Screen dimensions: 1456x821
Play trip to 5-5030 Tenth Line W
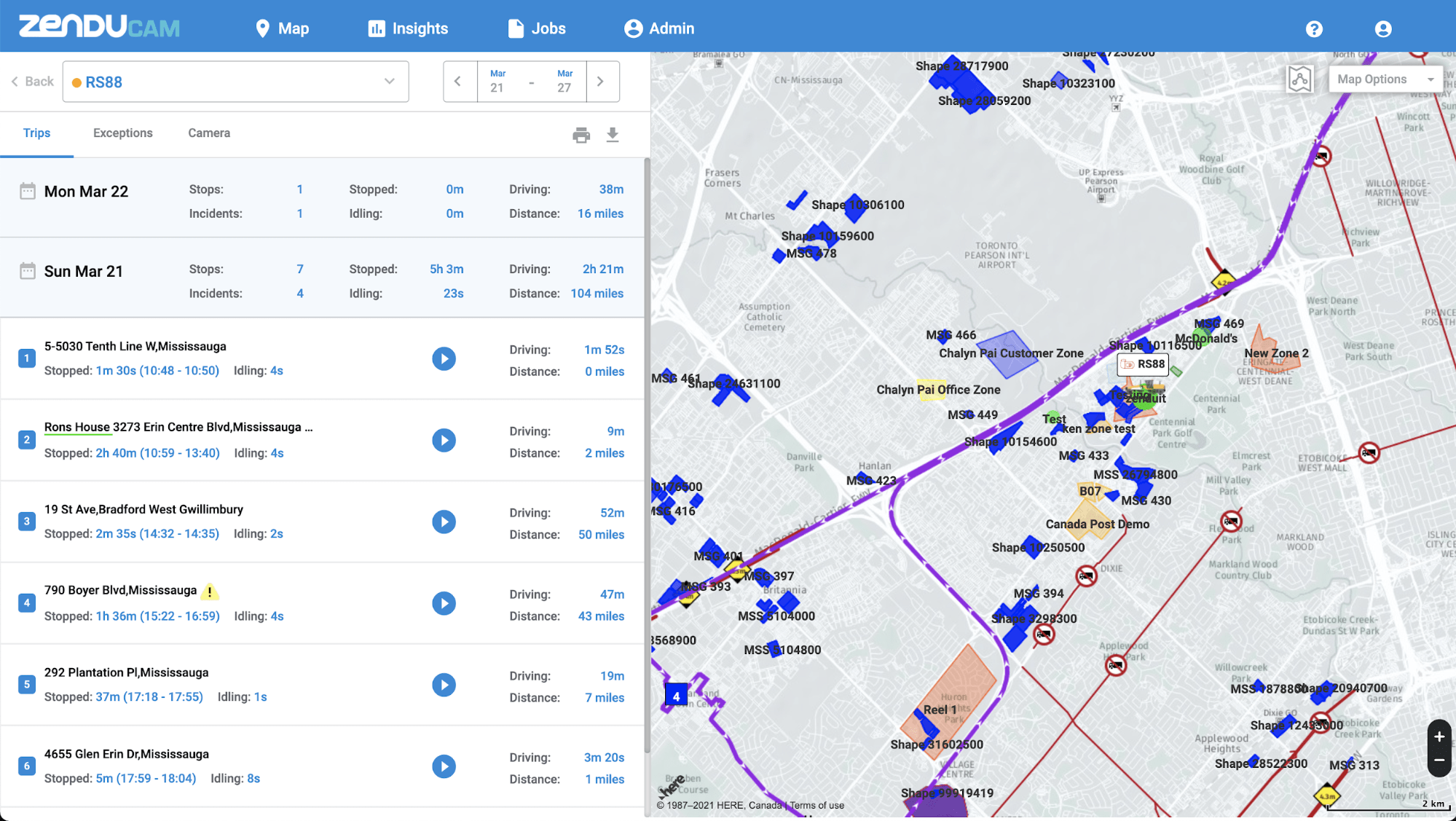(444, 358)
